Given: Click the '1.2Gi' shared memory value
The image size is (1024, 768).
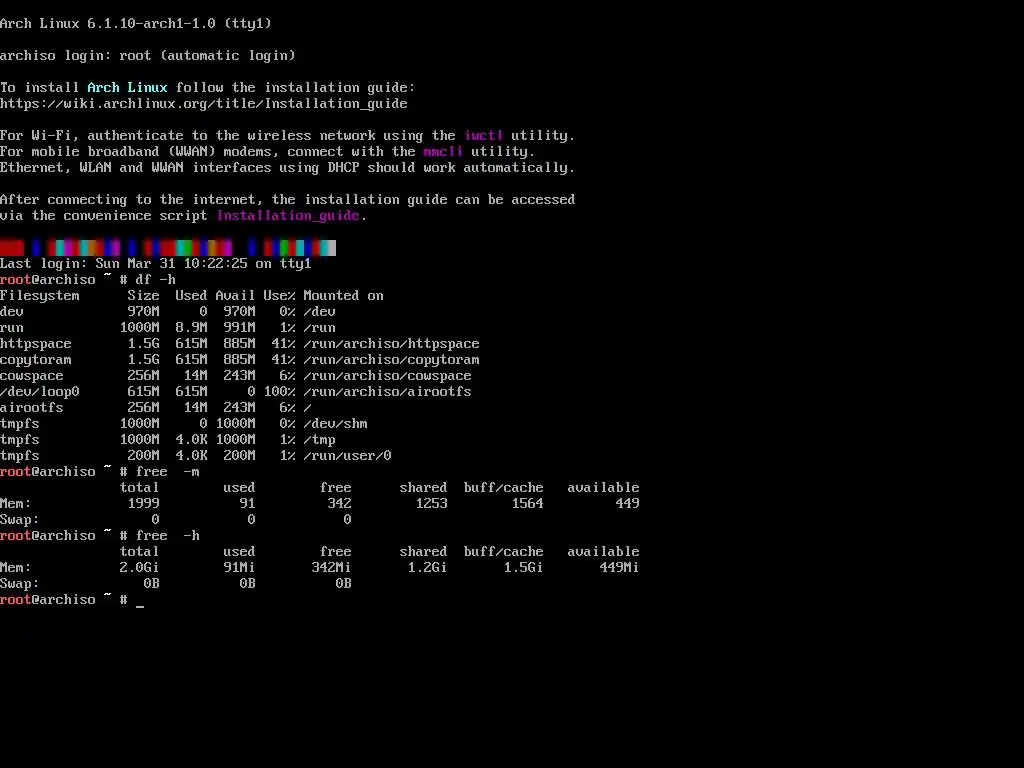Looking at the screenshot, I should 428,568.
